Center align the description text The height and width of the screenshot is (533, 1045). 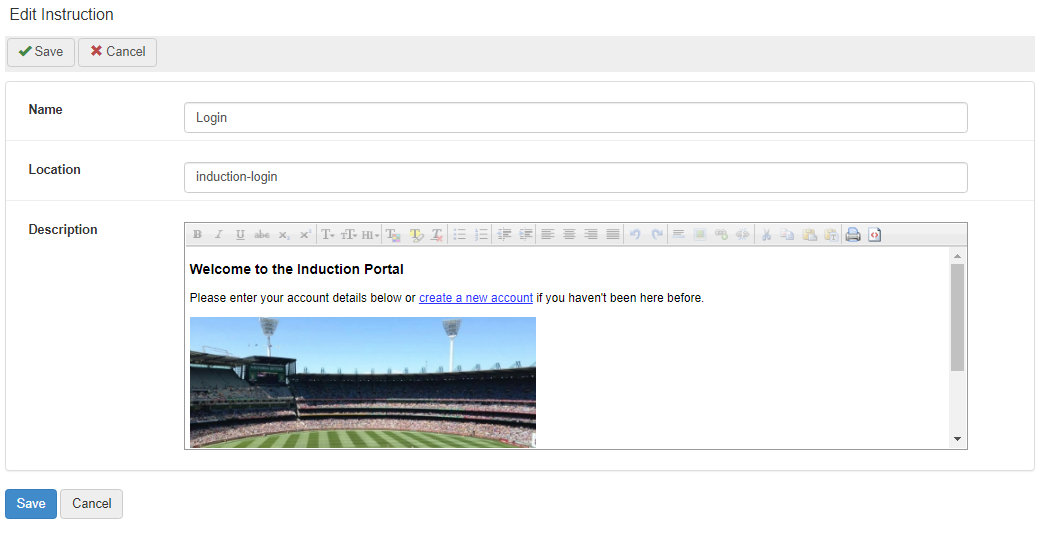point(569,235)
